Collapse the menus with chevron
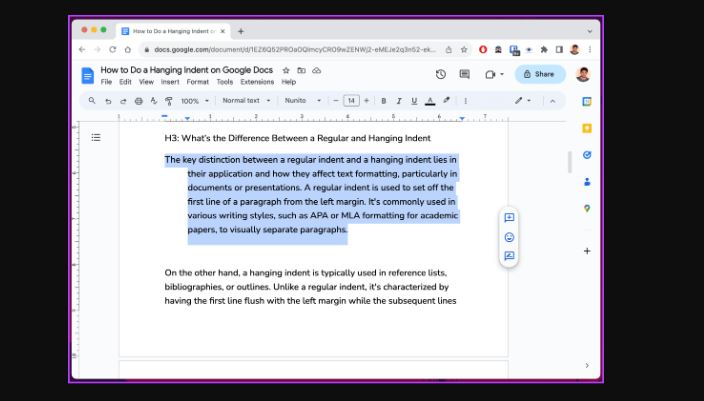Screen dimensions: 704x401 pyautogui.click(x=553, y=101)
